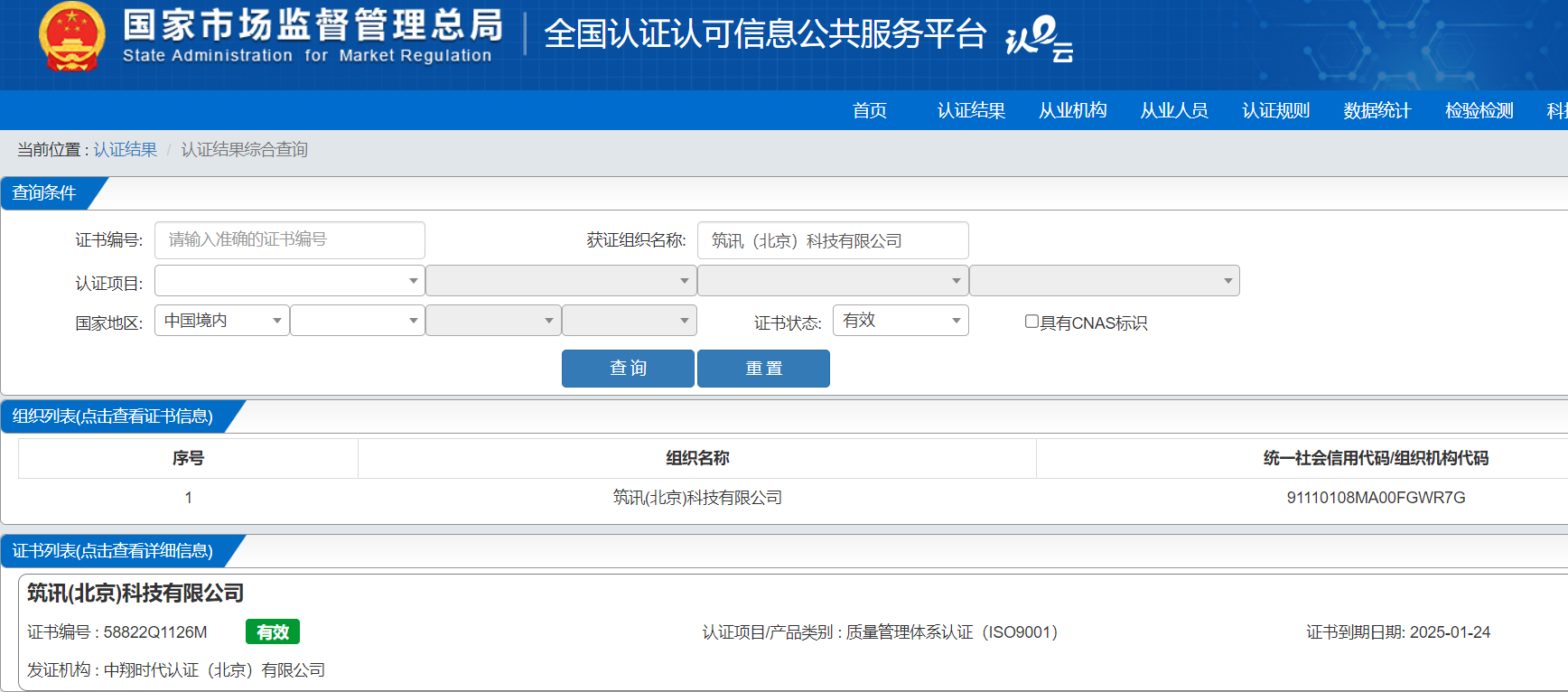The image size is (1568, 692).
Task: Click the 获证组织名称 input field
Action: [x=833, y=240]
